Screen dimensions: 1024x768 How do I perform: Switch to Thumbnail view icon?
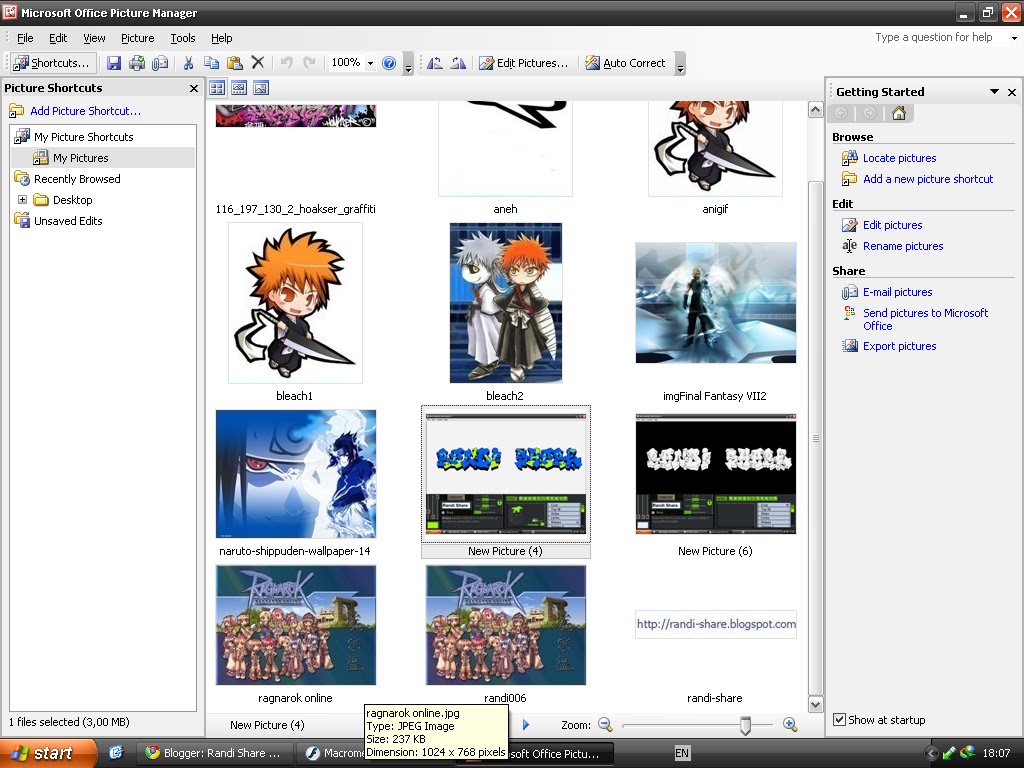[x=217, y=88]
